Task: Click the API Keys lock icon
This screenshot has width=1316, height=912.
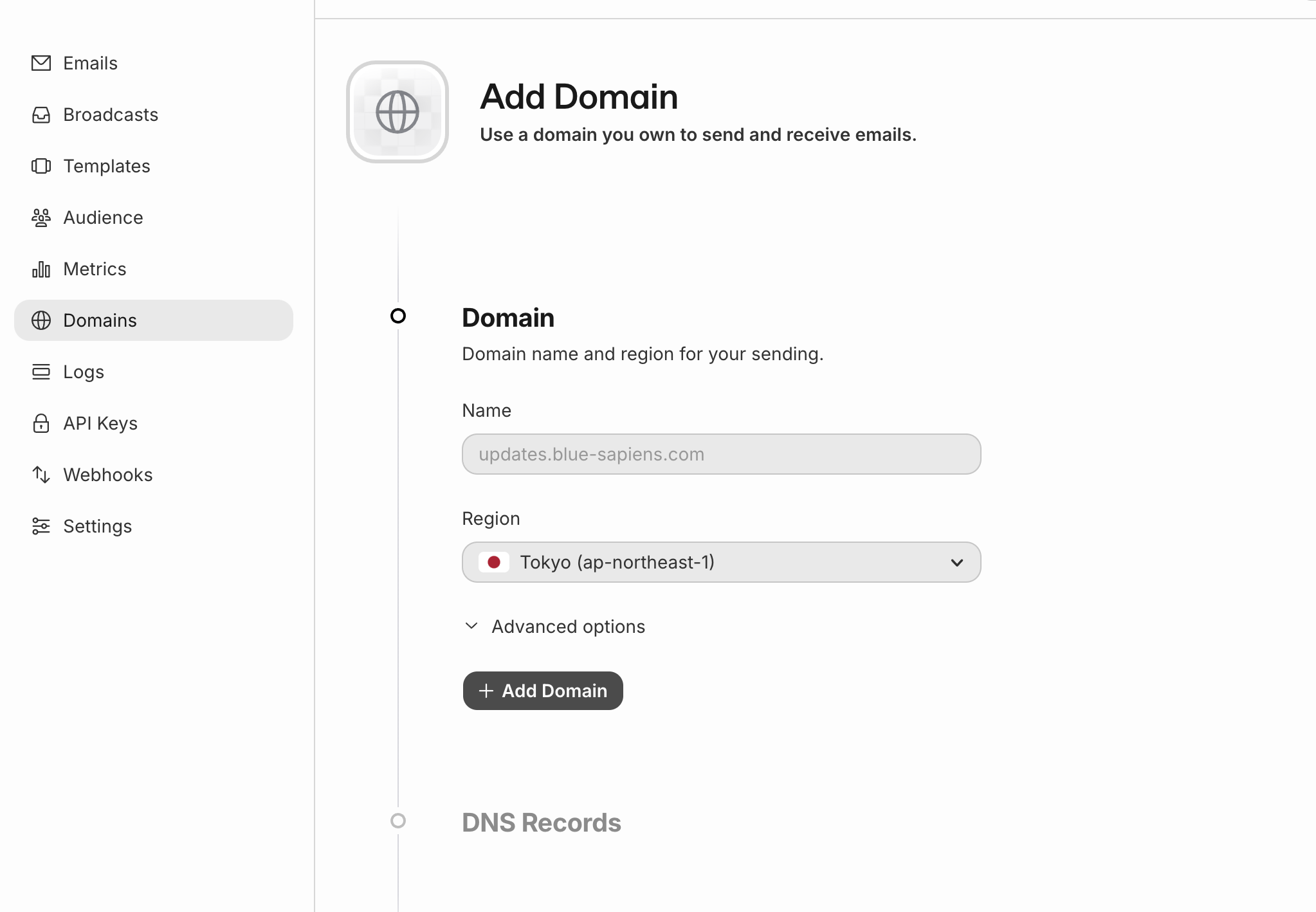Action: pyautogui.click(x=41, y=423)
